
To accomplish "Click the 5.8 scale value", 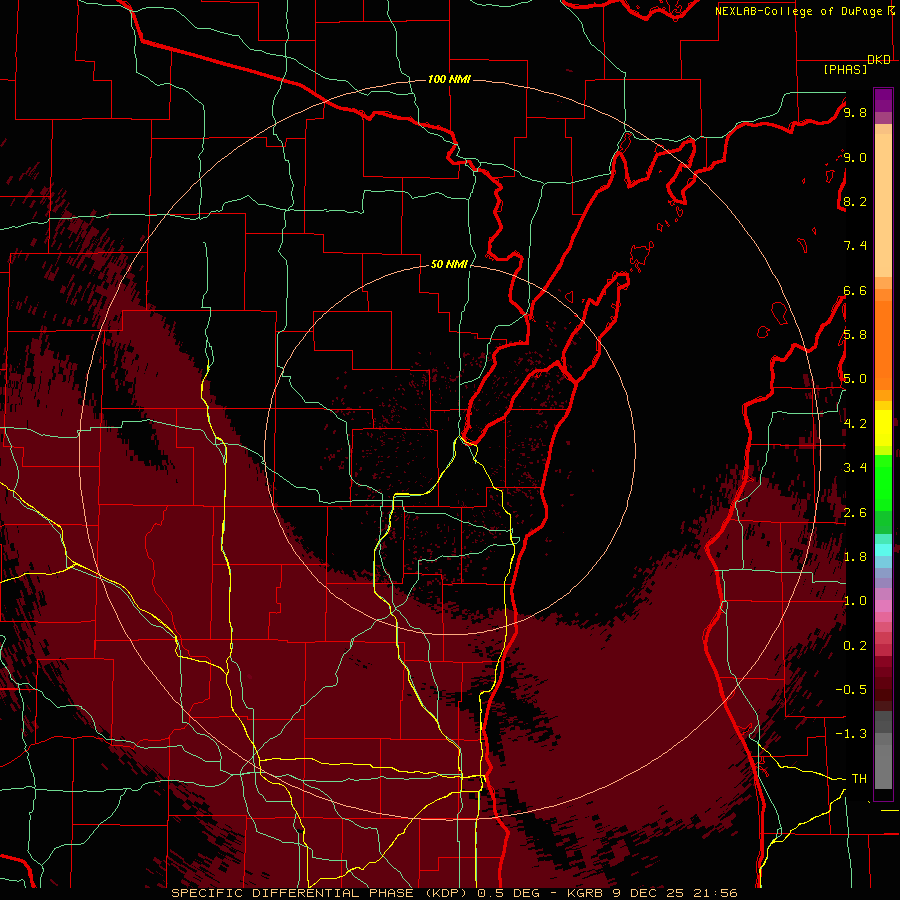I will tap(855, 335).
